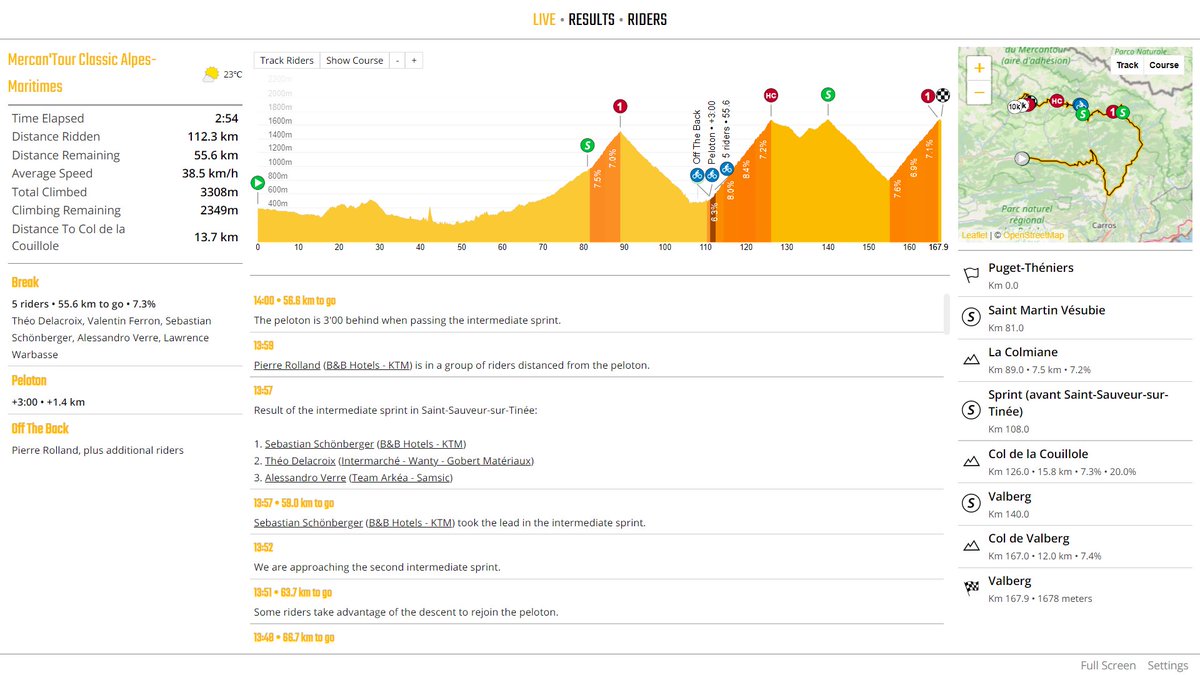The image size is (1200, 675).
Task: Click the checkered flag icon beside Valberg finish
Action: point(970,588)
